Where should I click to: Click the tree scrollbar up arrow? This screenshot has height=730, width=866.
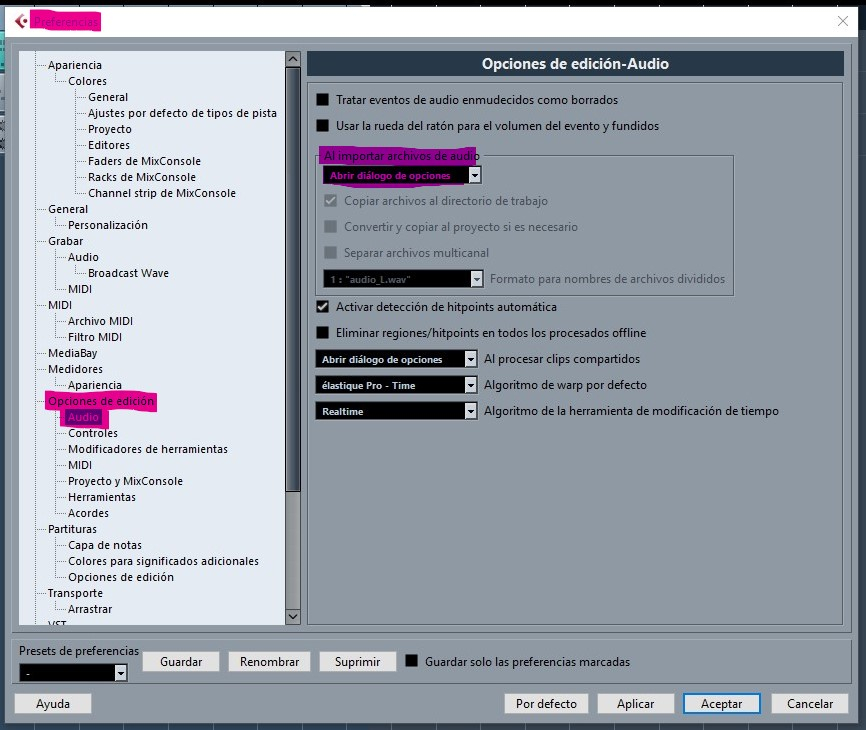(293, 59)
